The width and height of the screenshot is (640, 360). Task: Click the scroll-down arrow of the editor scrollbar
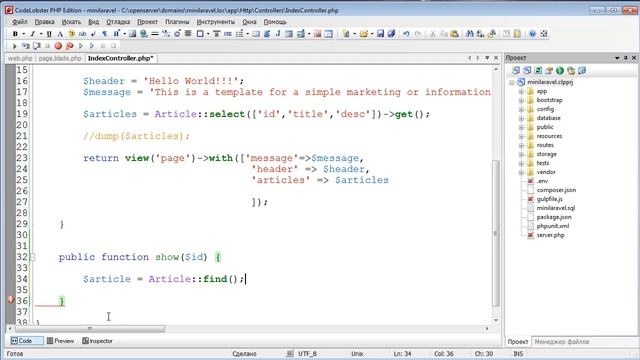pos(496,321)
